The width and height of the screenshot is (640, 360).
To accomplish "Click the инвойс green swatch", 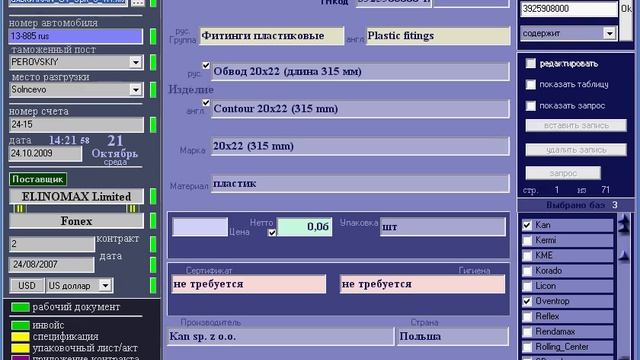I will pos(20,325).
